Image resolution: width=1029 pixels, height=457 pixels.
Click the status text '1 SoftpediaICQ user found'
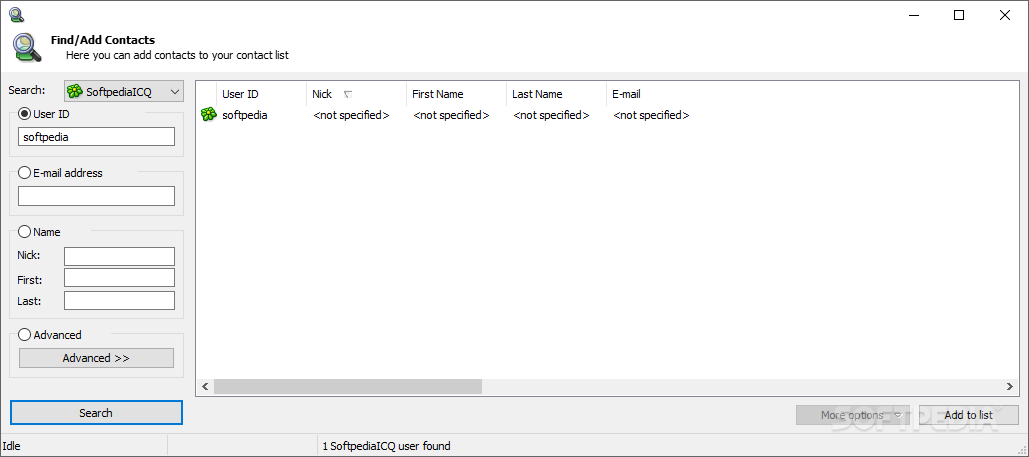click(387, 446)
